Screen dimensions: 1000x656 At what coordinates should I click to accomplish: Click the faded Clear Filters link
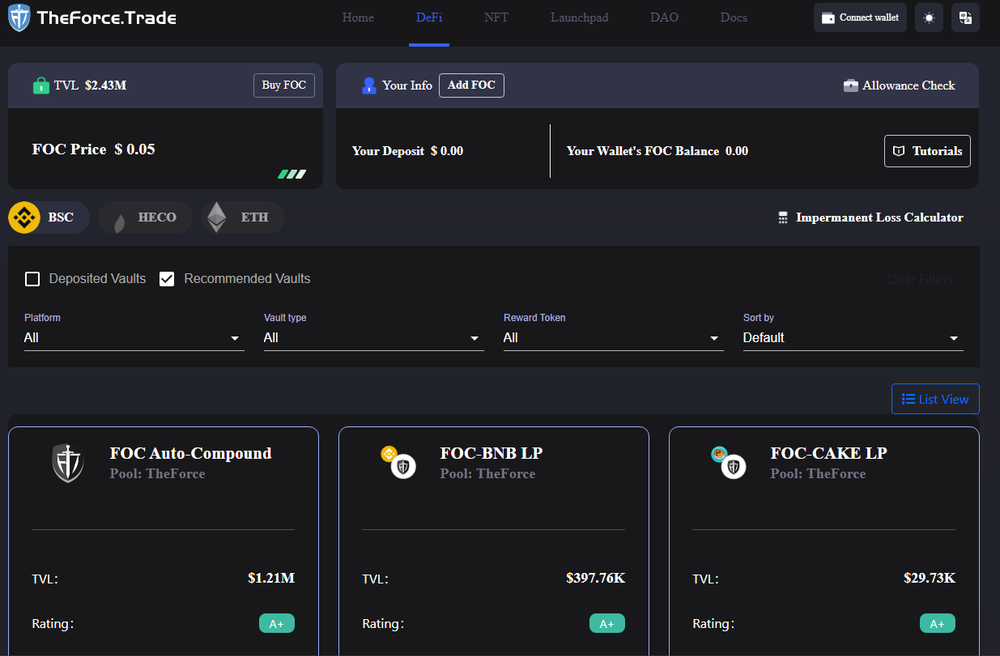[x=919, y=279]
